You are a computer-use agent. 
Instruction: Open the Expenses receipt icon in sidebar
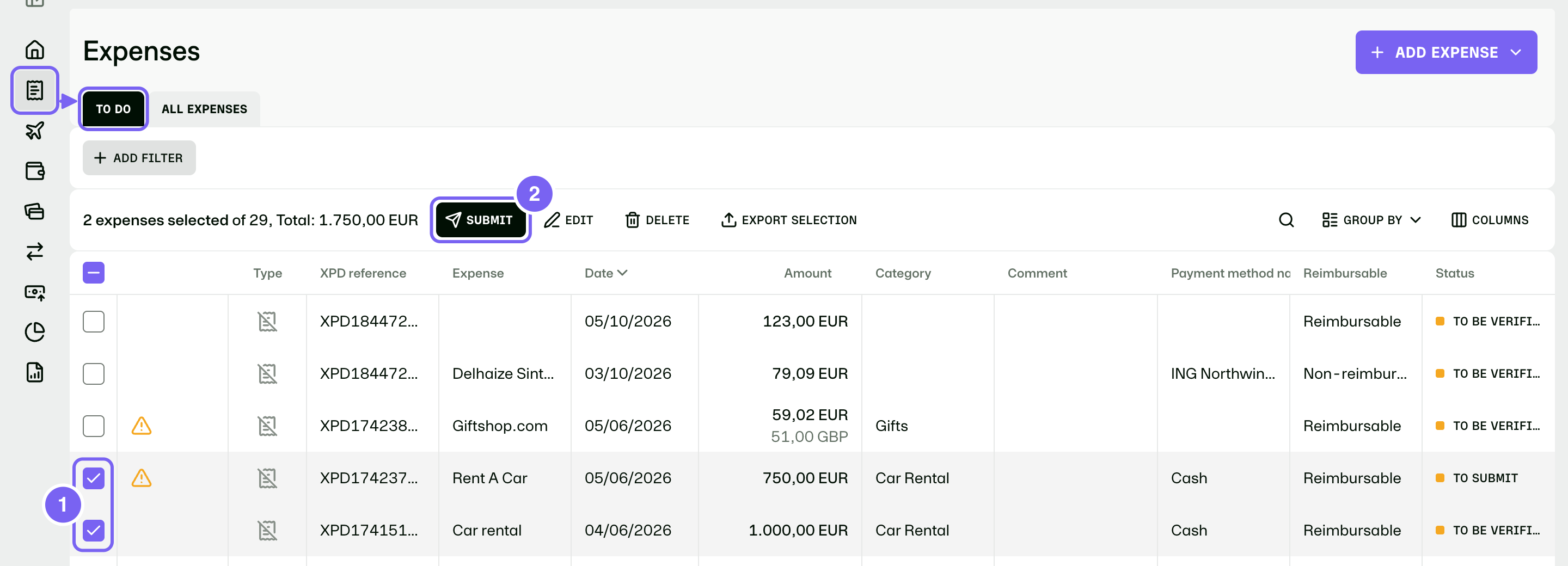click(35, 90)
